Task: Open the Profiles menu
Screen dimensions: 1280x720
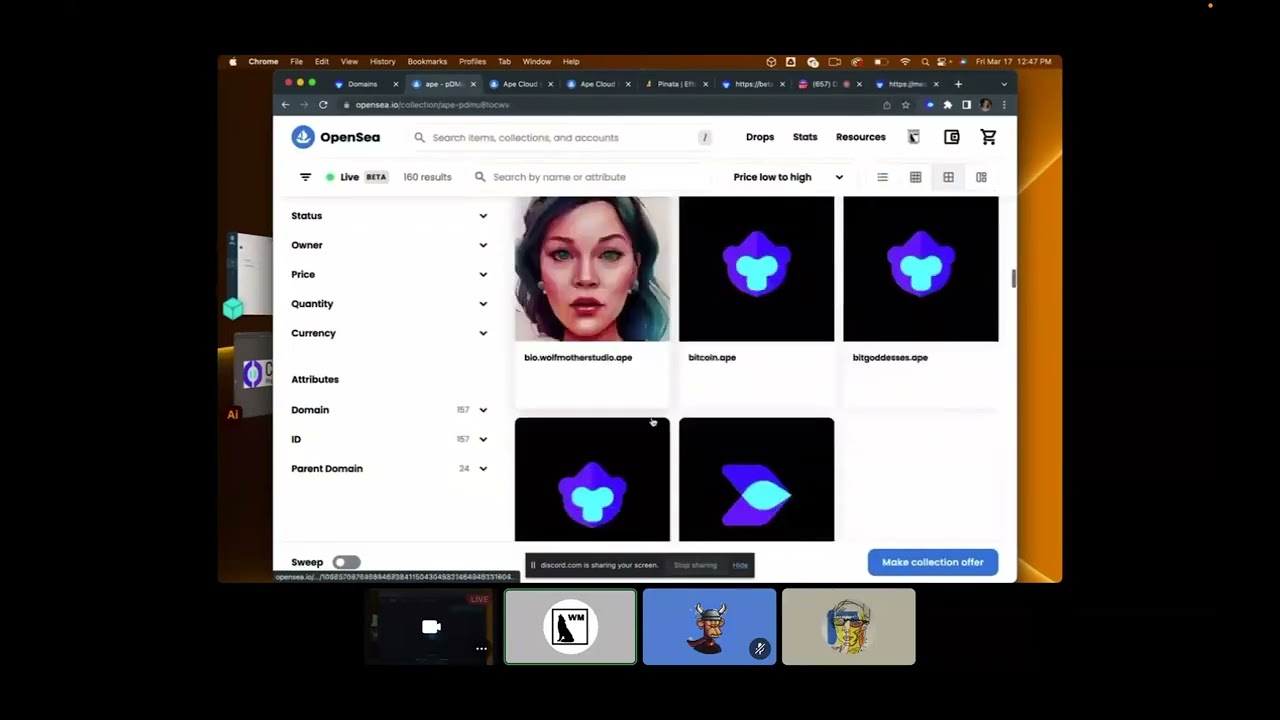Action: click(472, 62)
